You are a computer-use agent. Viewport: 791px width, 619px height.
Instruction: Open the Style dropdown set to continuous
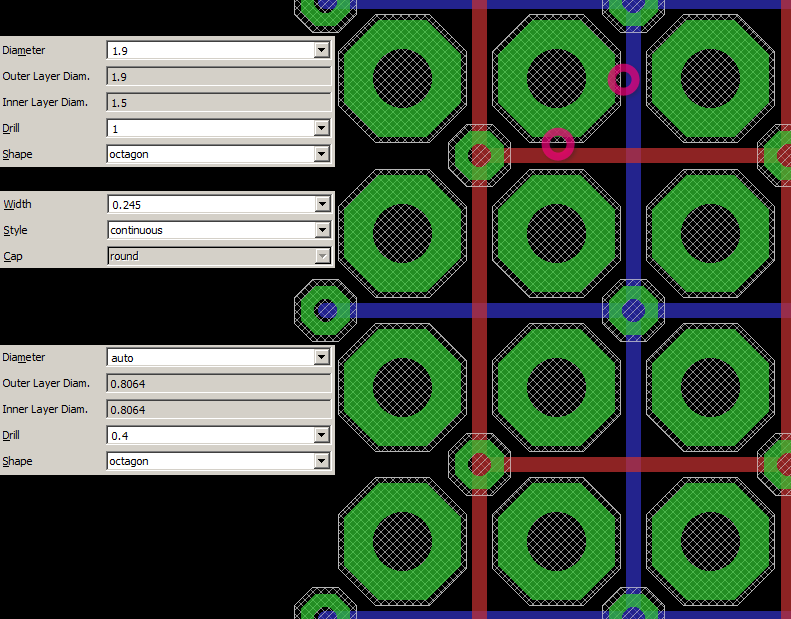point(322,230)
